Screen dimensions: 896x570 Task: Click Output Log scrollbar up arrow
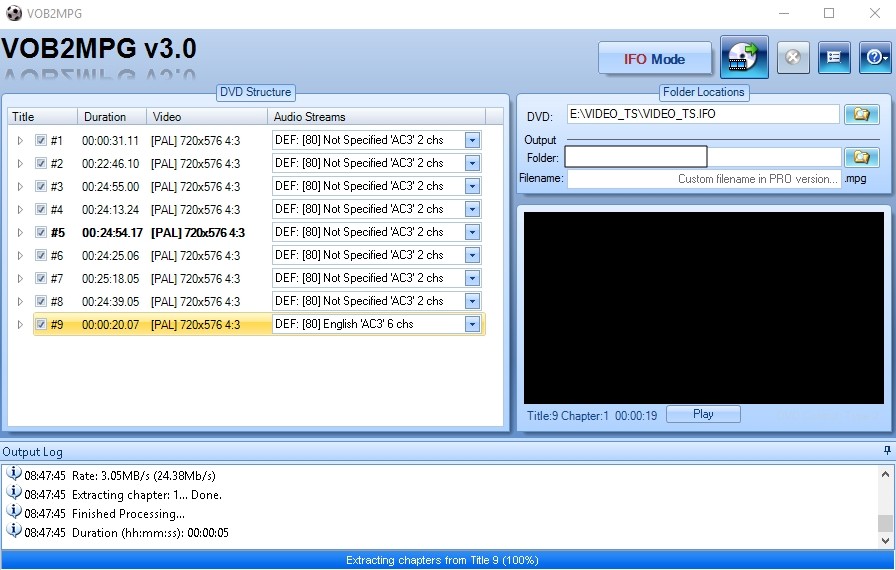[x=885, y=474]
